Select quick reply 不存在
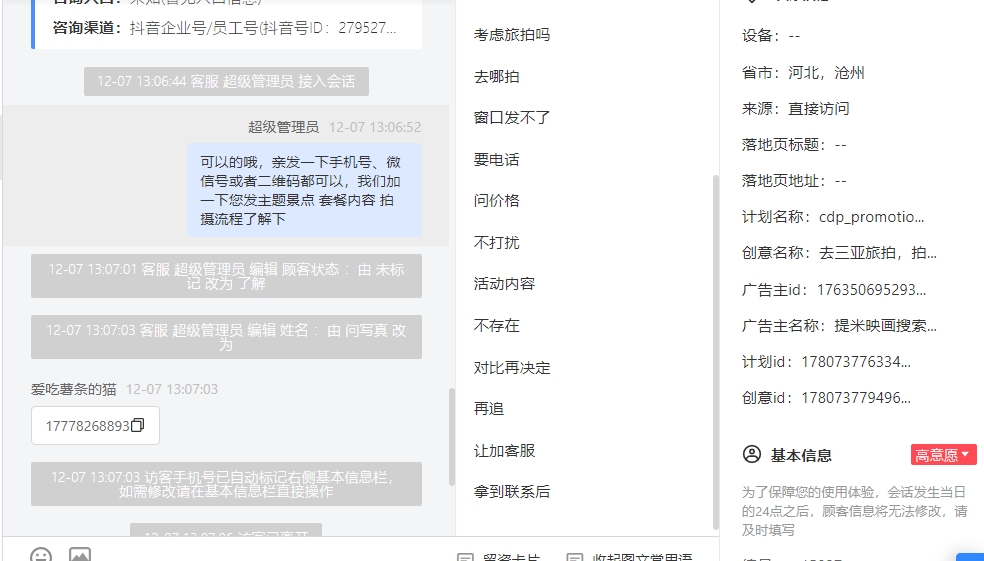Viewport: 984px width, 561px height. (496, 326)
